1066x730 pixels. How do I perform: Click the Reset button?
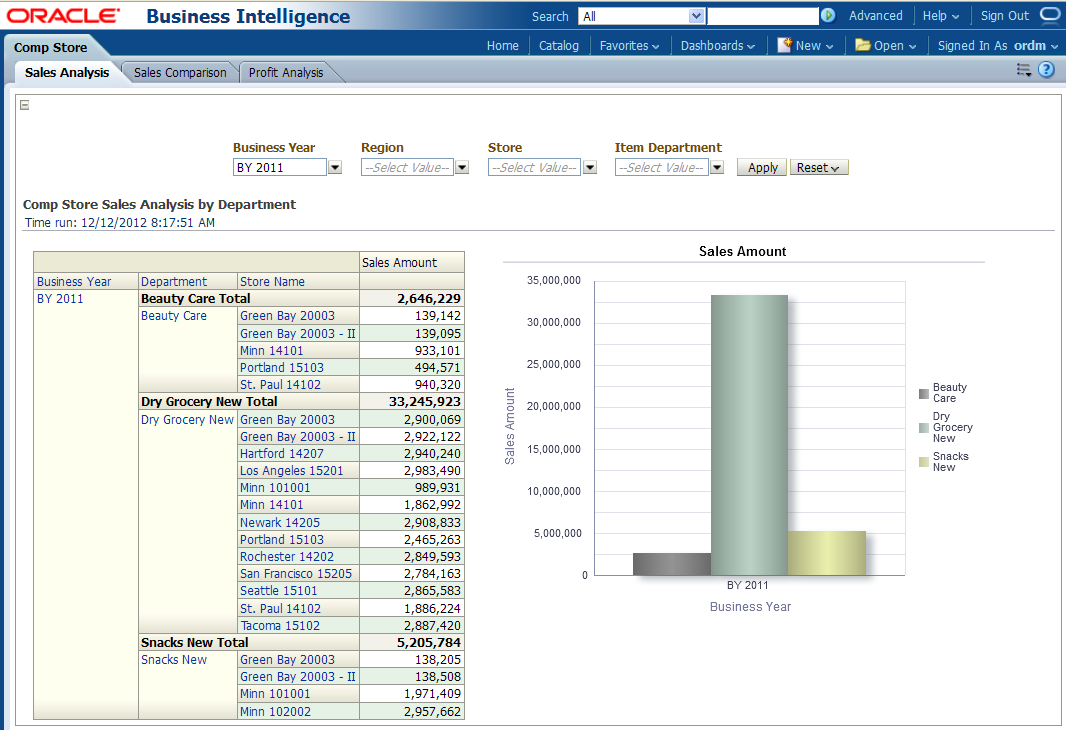click(x=819, y=168)
